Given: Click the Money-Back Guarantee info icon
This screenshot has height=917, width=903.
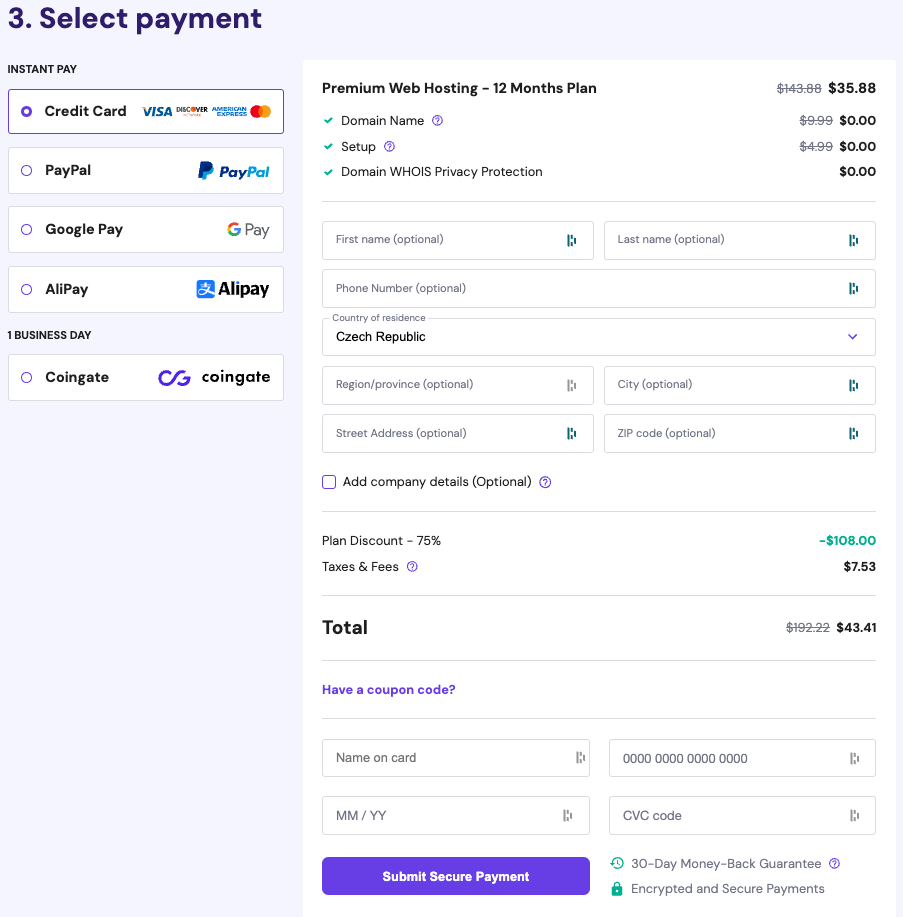Looking at the screenshot, I should [835, 864].
